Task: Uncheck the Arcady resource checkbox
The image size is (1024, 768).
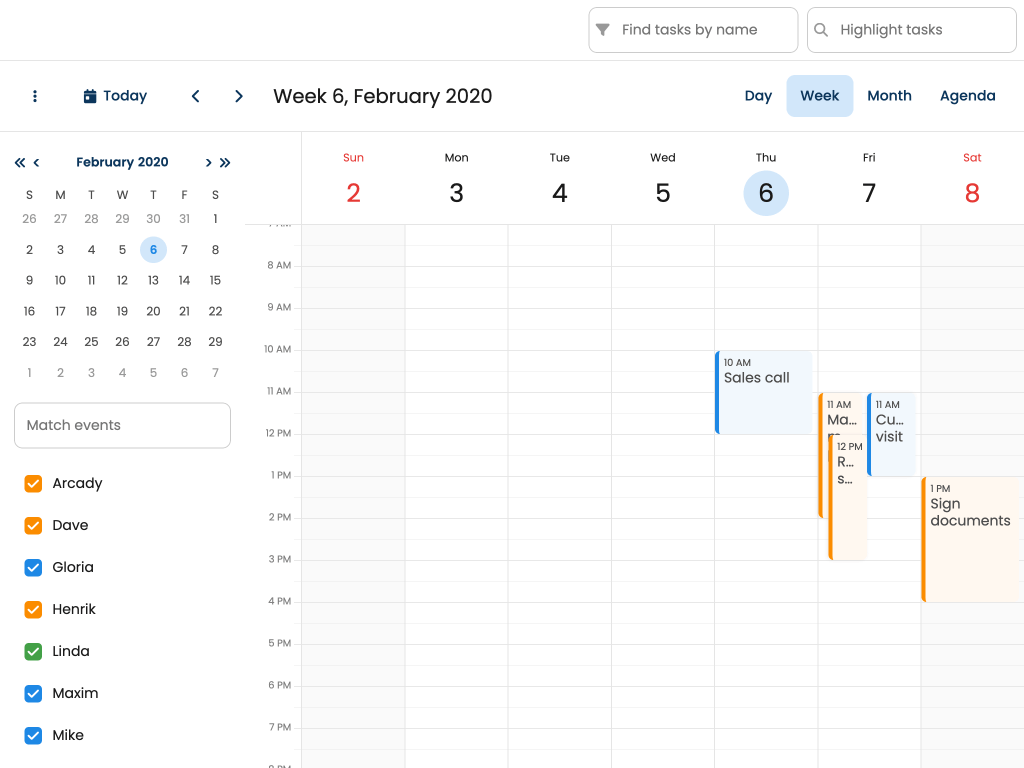Action: point(33,483)
